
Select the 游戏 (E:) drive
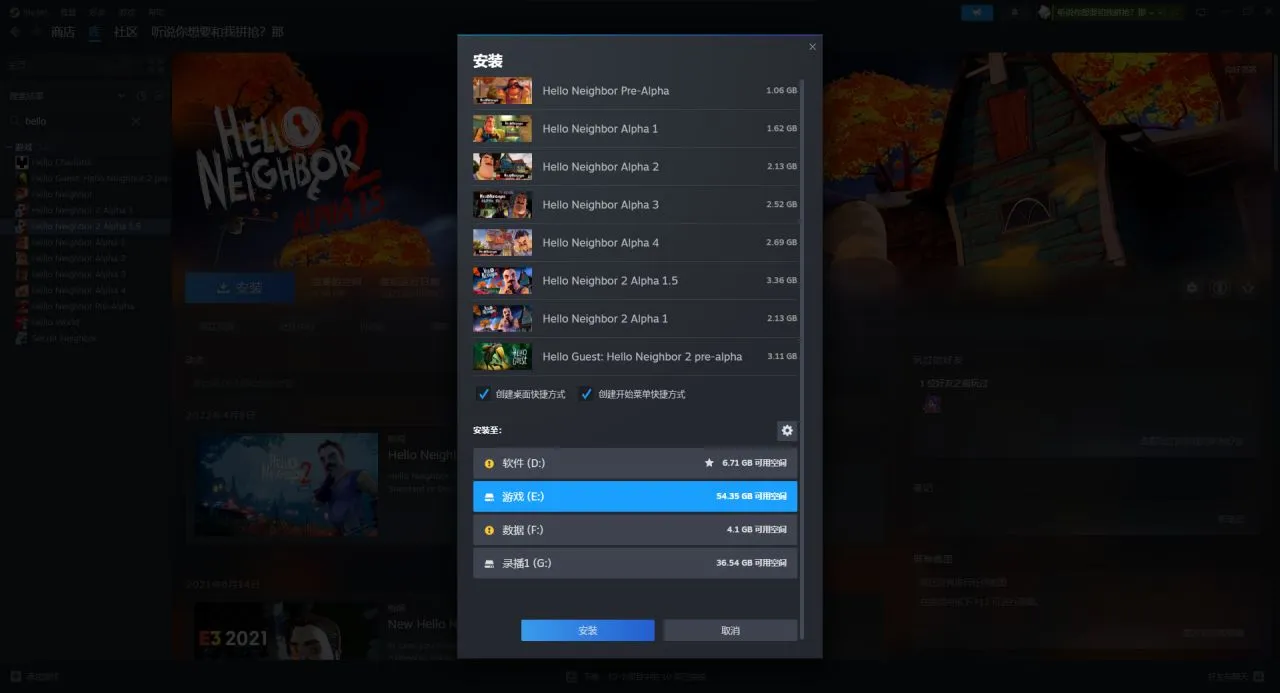click(635, 496)
